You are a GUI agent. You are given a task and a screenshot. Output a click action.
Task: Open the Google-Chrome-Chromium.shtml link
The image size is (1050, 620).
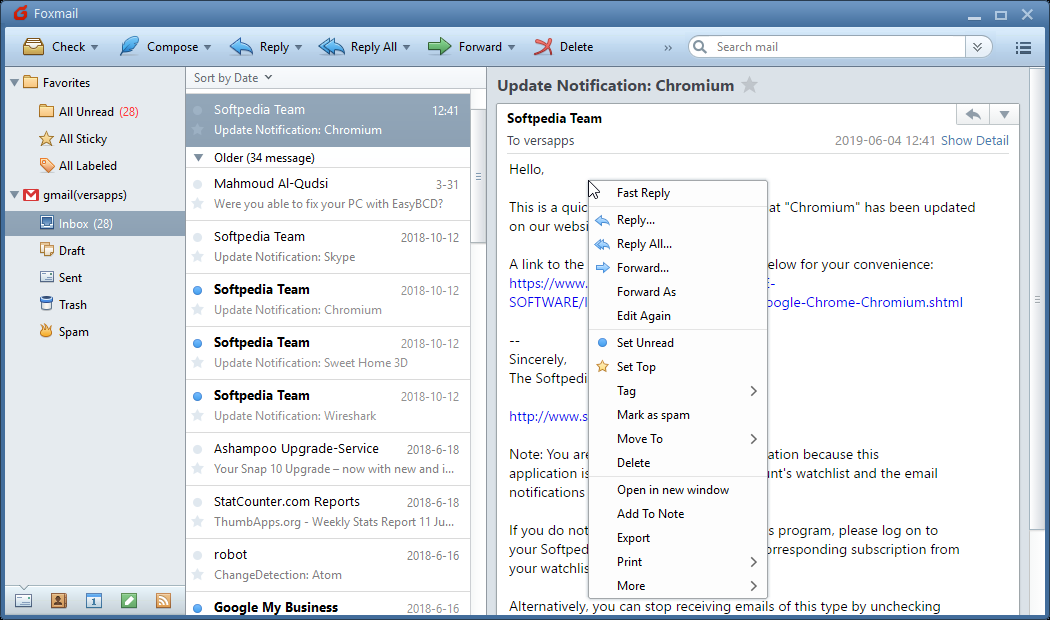865,302
